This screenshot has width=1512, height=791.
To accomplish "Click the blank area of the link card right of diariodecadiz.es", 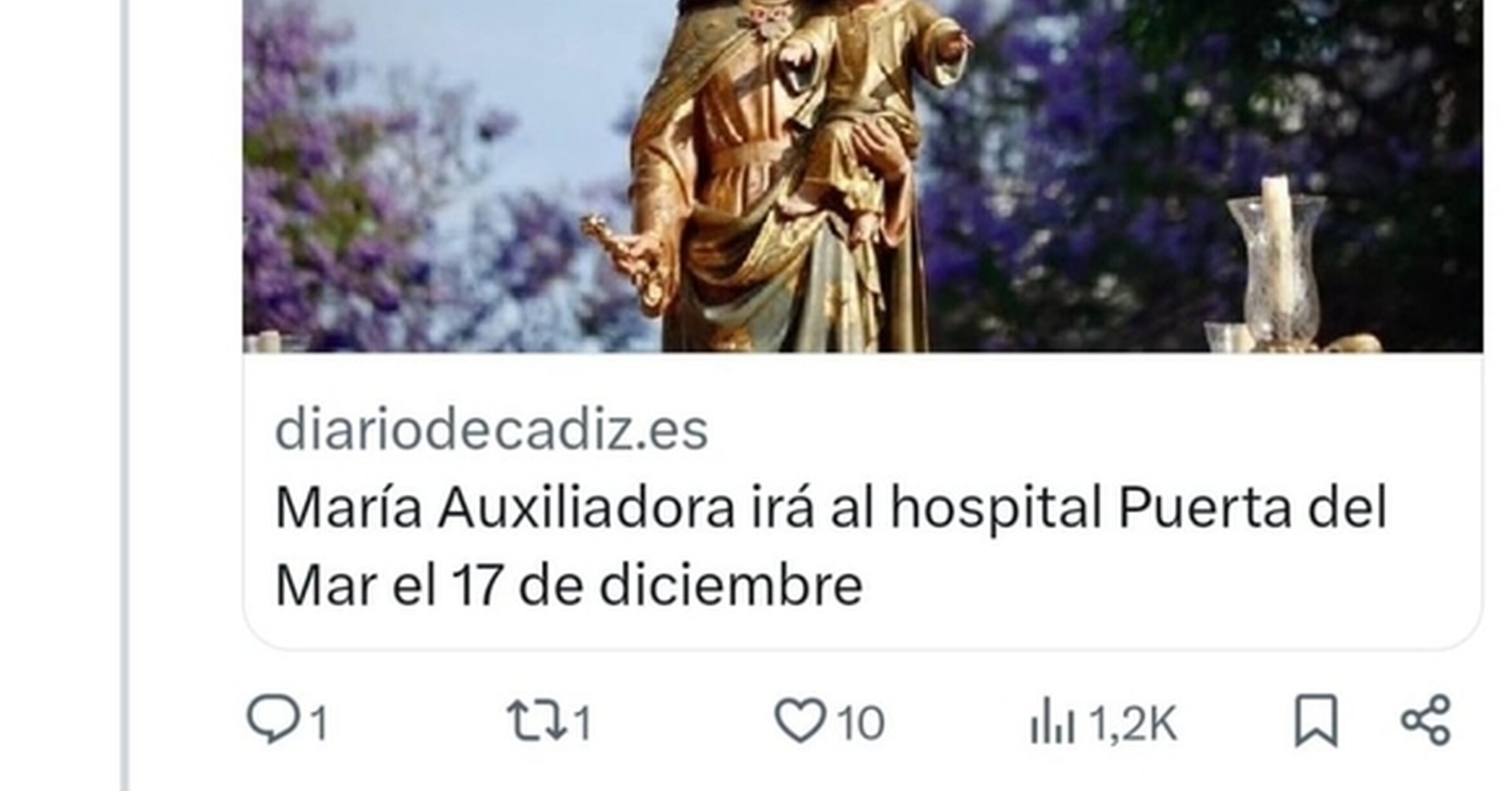I will (1094, 430).
